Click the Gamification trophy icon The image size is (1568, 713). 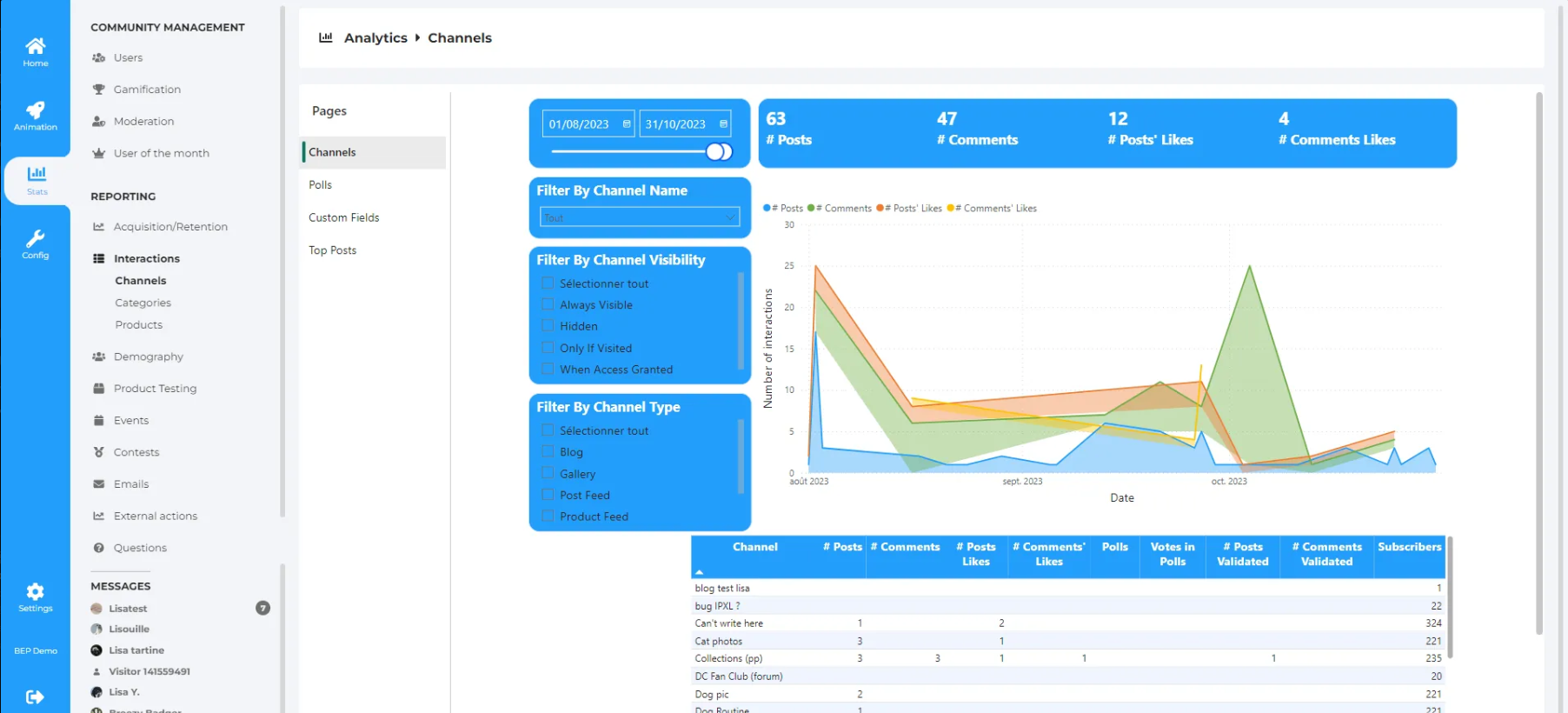point(99,90)
